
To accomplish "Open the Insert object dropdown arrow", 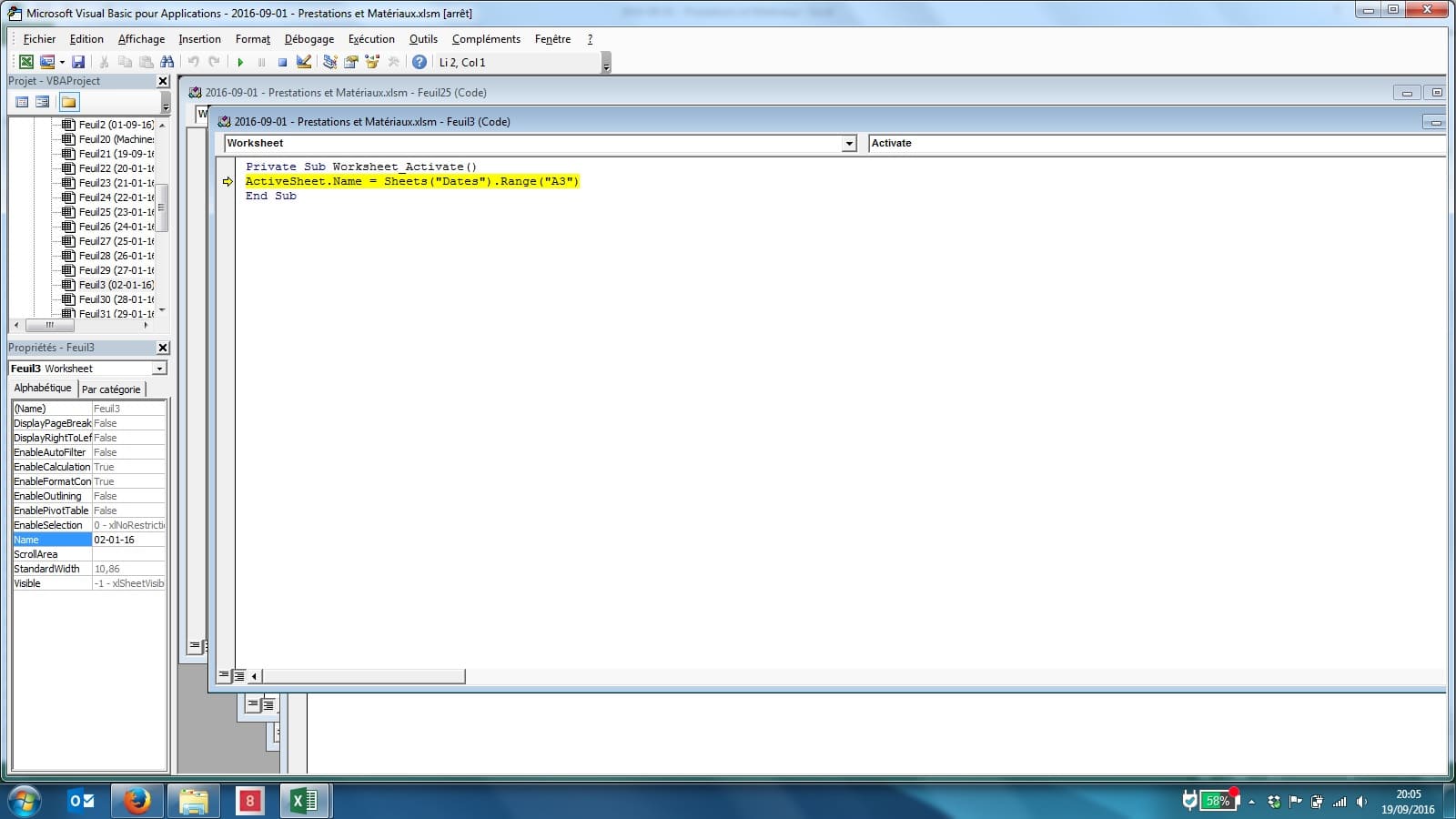I will (62, 62).
